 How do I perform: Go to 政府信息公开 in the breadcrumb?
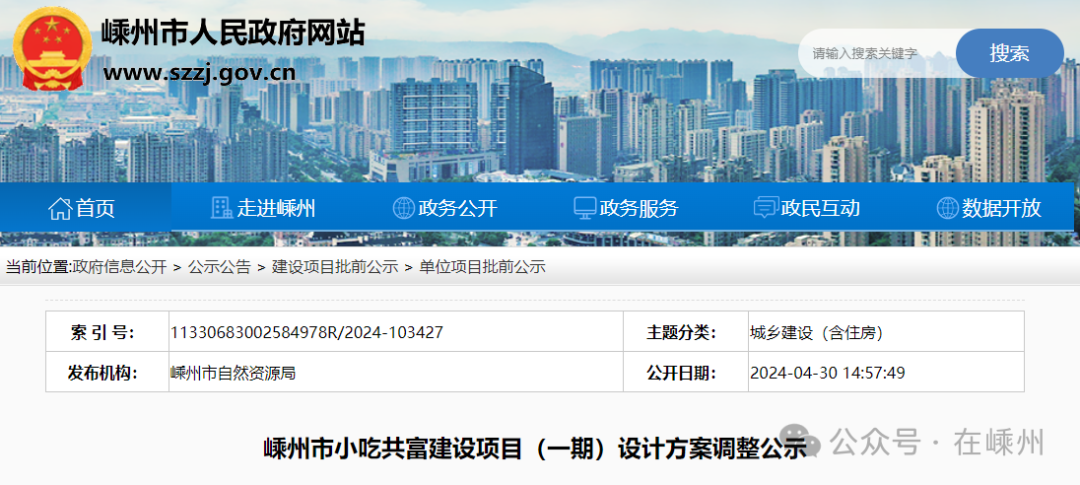click(120, 267)
